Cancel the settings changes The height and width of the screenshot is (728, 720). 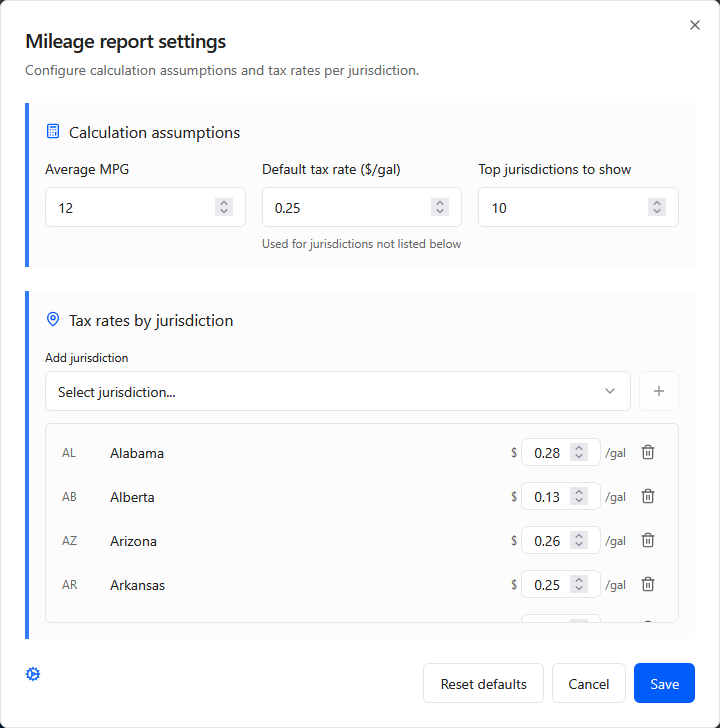point(589,683)
